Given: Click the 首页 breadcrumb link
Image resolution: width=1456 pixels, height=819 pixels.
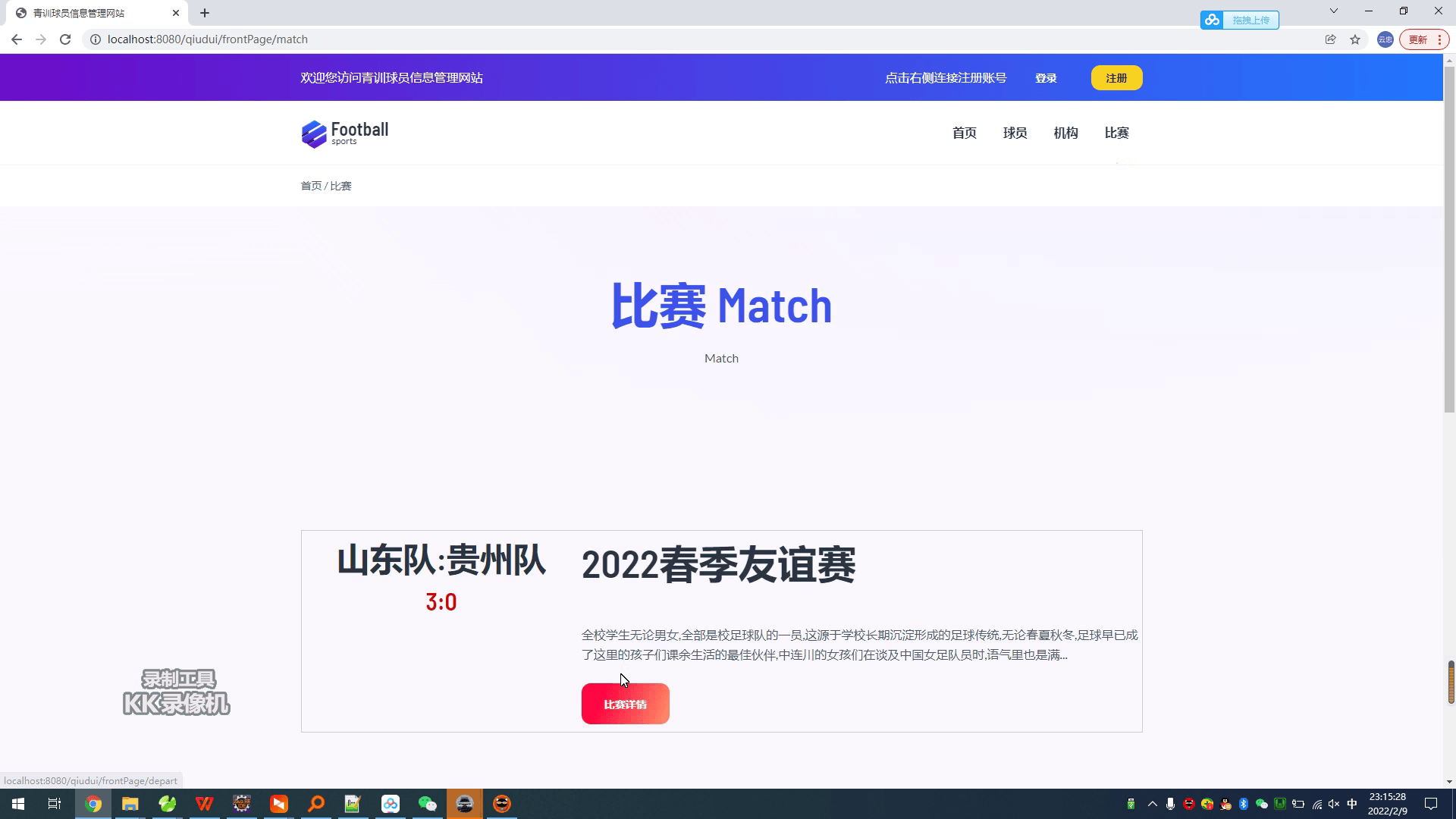Looking at the screenshot, I should click(310, 185).
